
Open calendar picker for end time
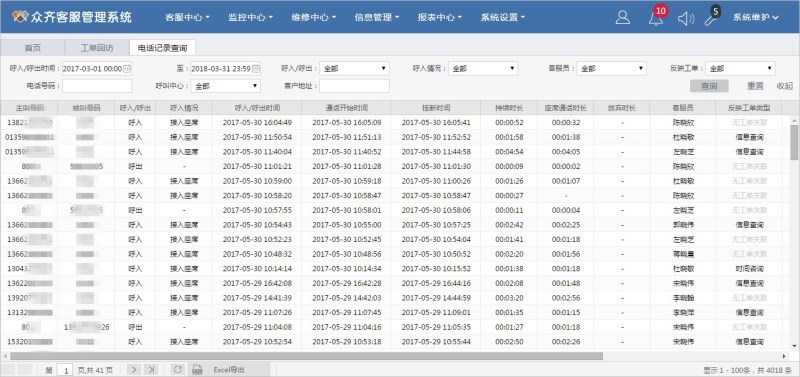tap(256, 68)
